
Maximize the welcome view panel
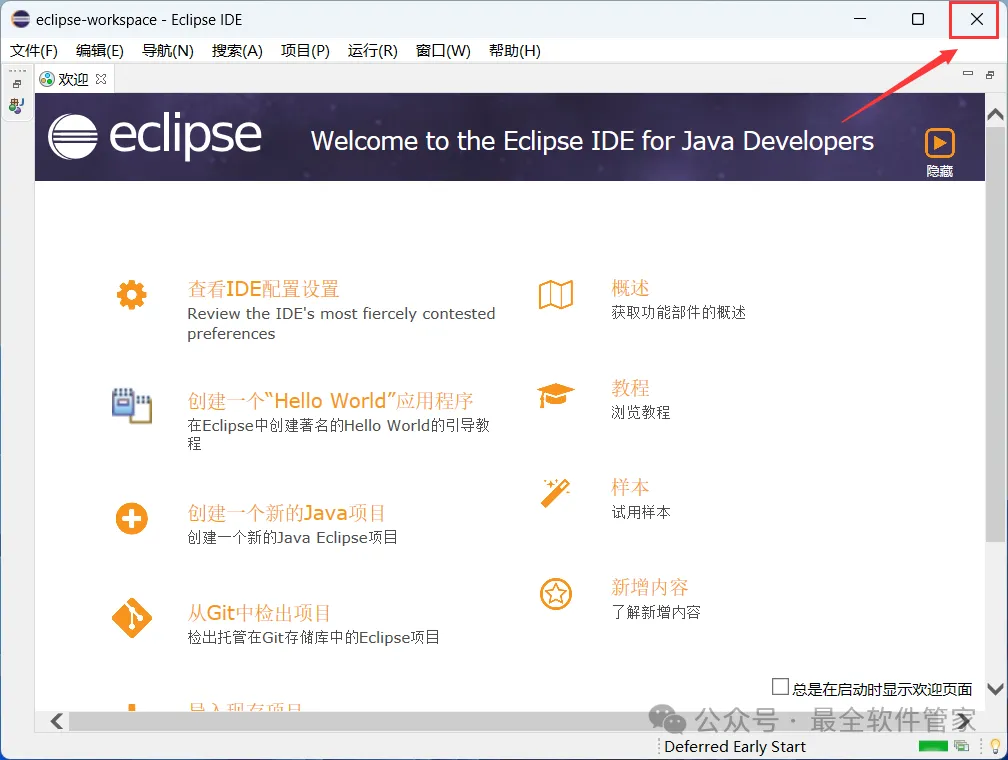(x=990, y=75)
